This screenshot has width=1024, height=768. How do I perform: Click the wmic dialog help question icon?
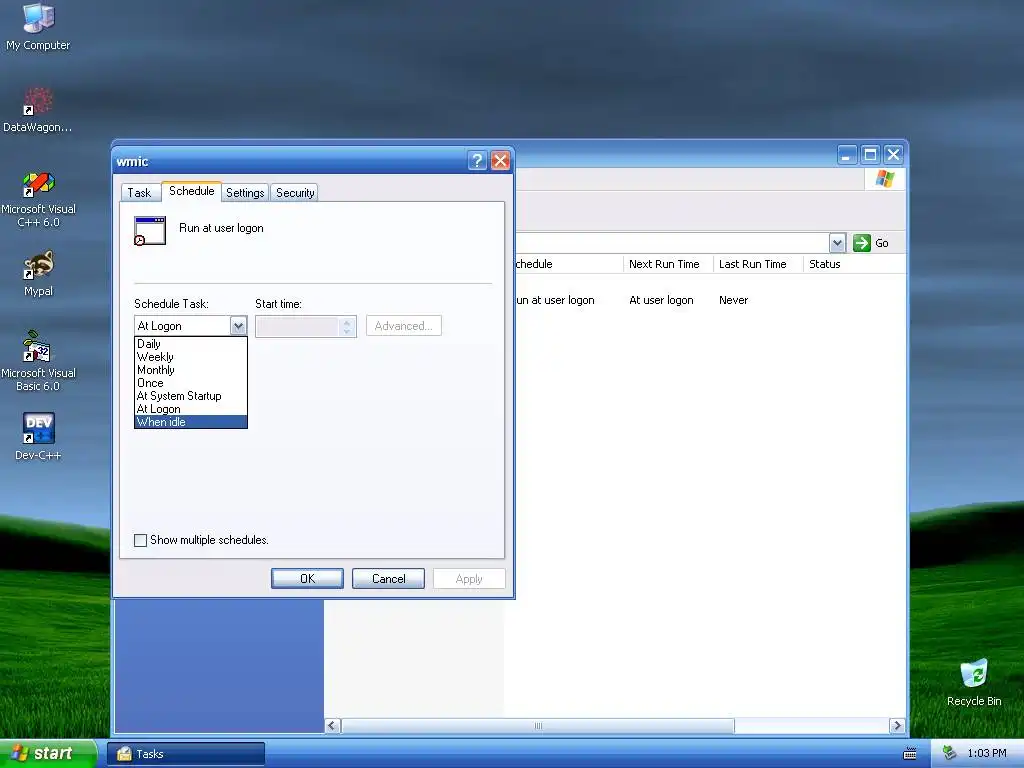coord(477,161)
